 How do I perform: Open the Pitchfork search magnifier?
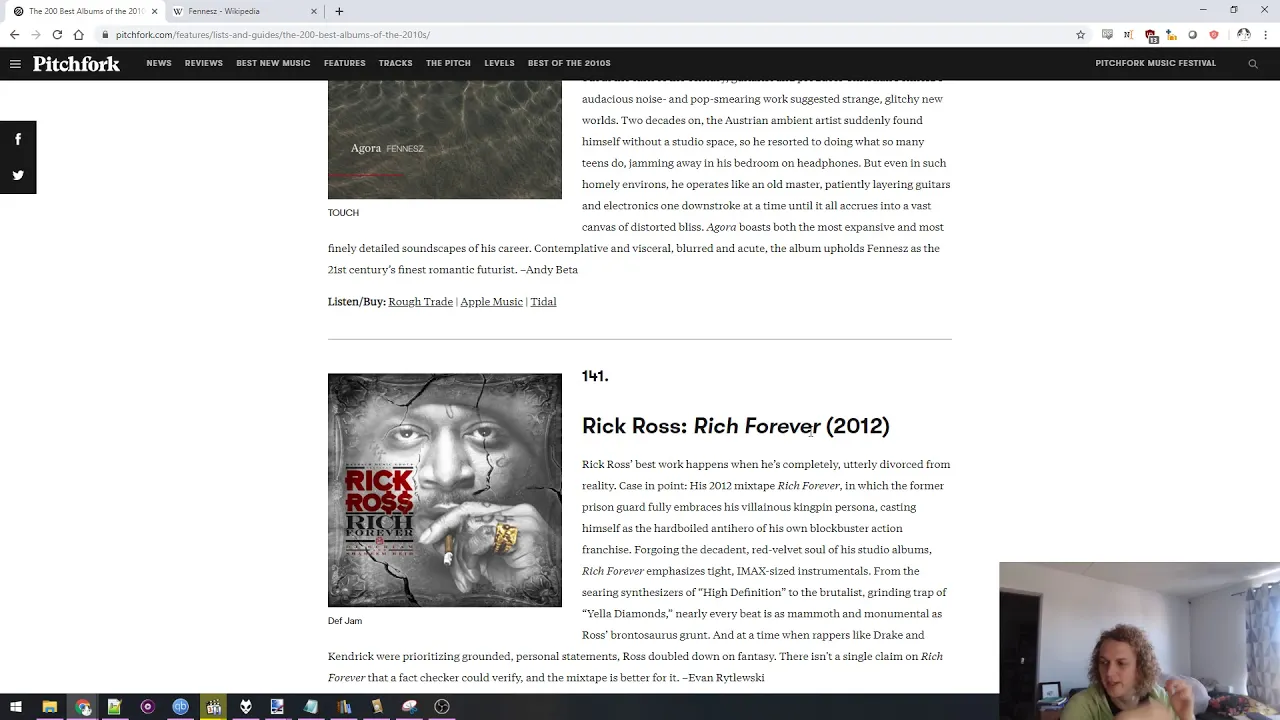pos(1252,63)
